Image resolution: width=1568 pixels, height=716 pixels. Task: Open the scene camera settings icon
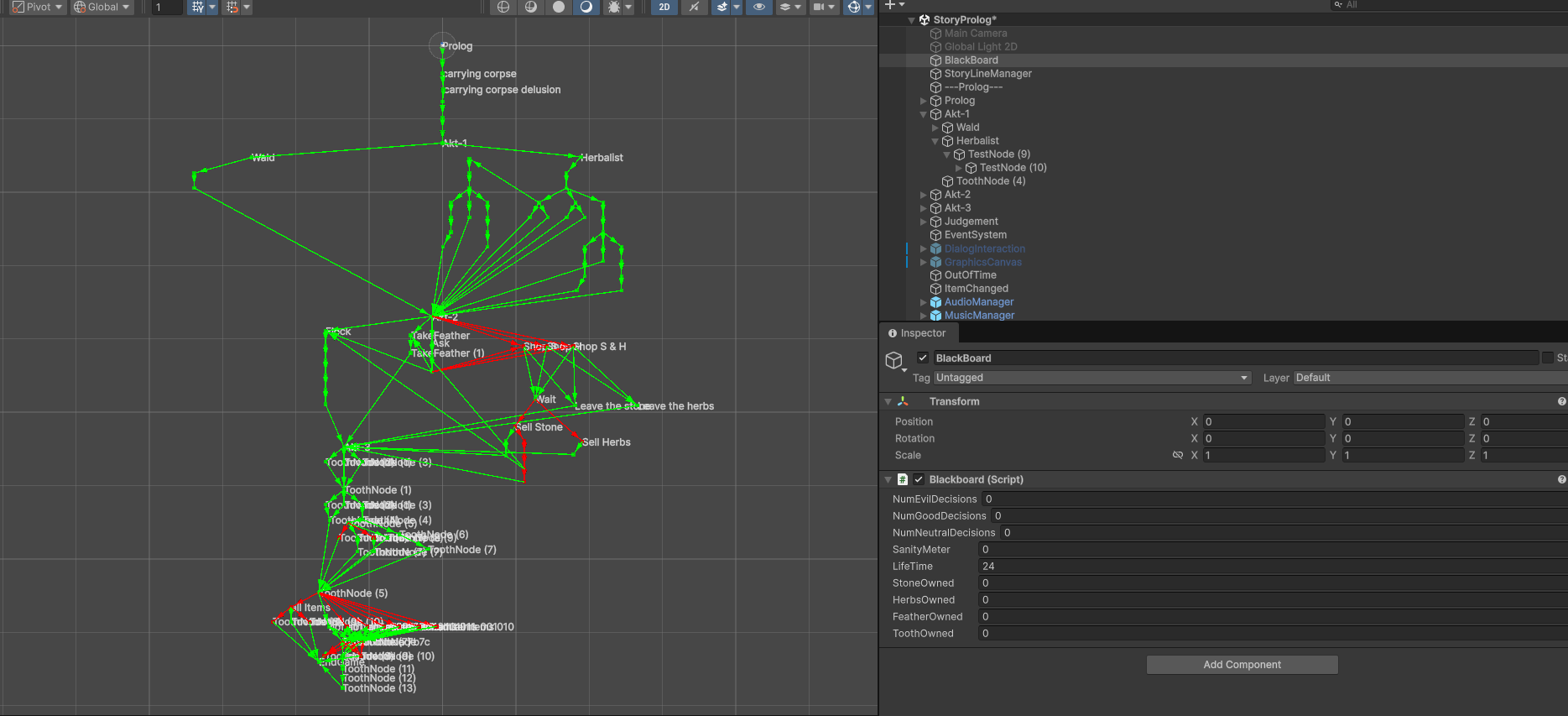819,7
